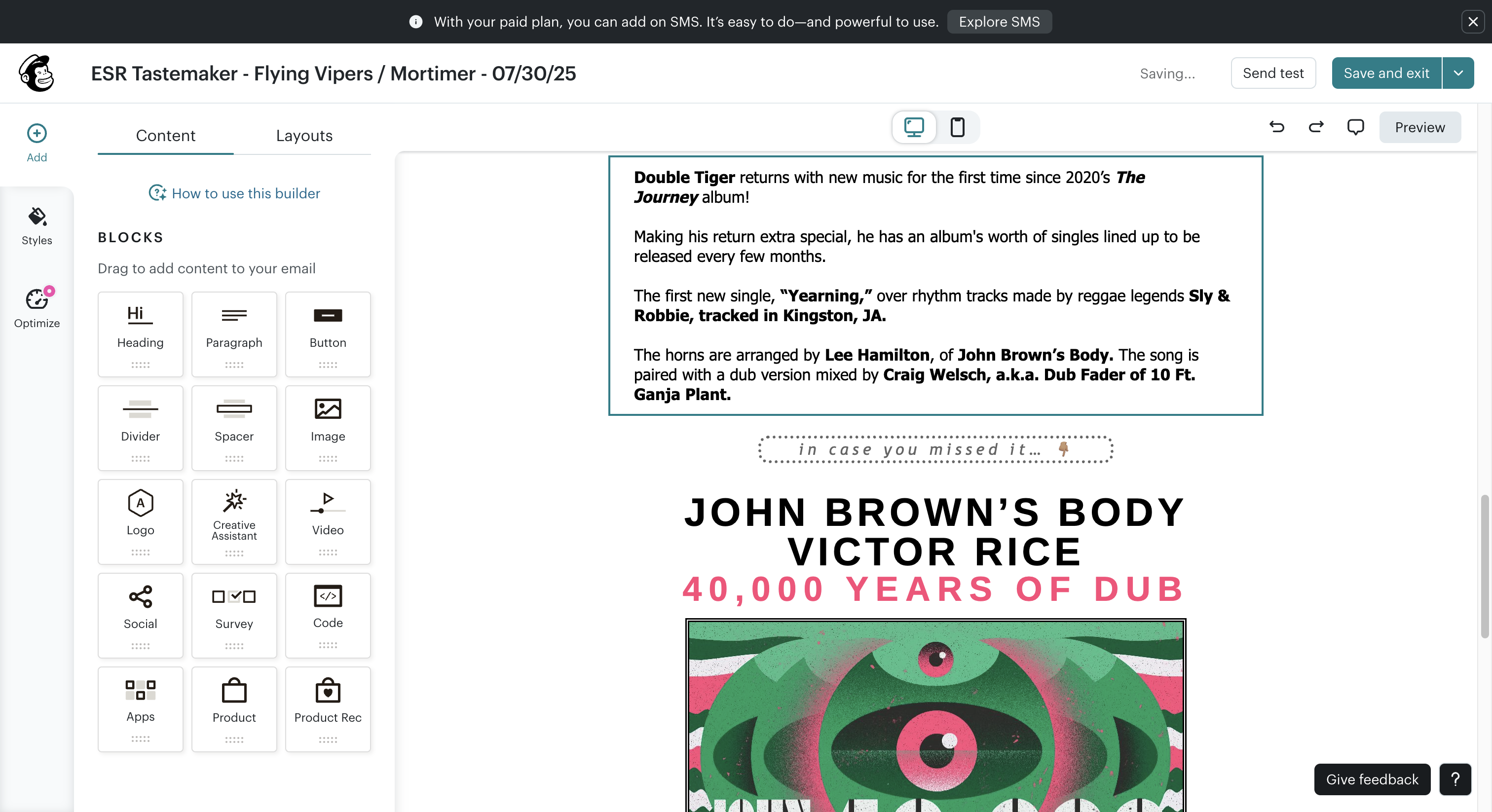Select the Button block
Viewport: 1492px width, 812px height.
pos(328,334)
